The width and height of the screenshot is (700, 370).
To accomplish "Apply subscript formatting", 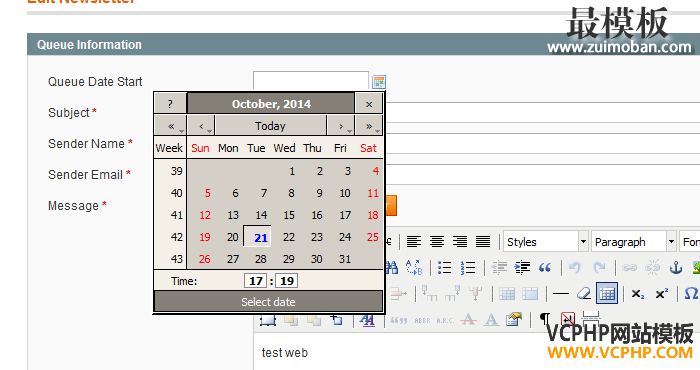I will 638,294.
